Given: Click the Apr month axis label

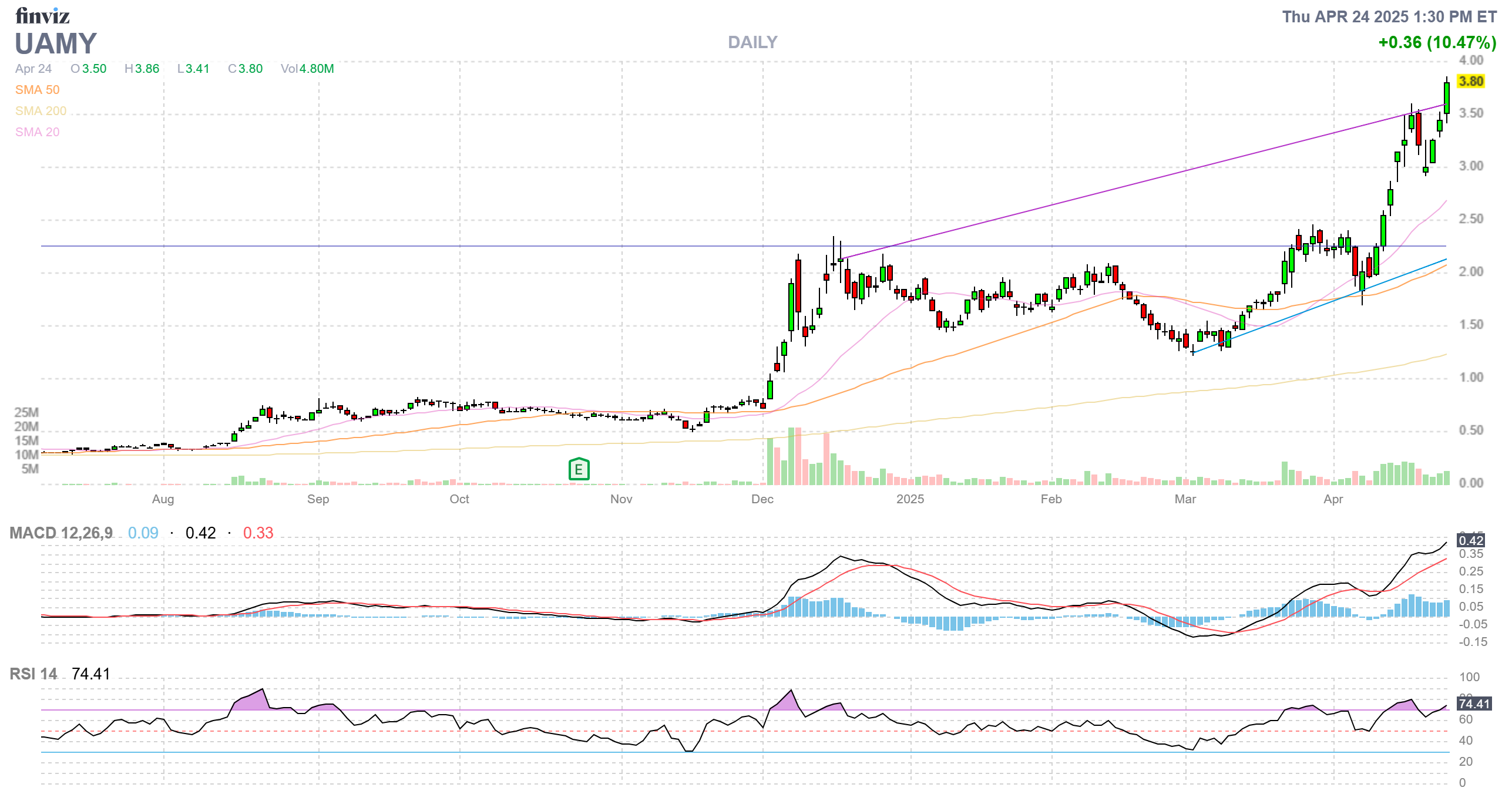Looking at the screenshot, I should 1333,499.
